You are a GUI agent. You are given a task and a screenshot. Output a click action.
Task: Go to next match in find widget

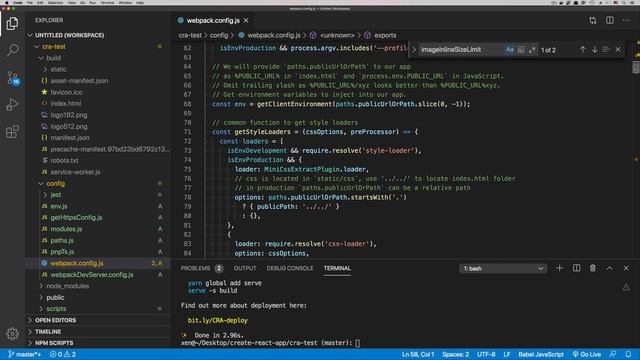point(594,49)
